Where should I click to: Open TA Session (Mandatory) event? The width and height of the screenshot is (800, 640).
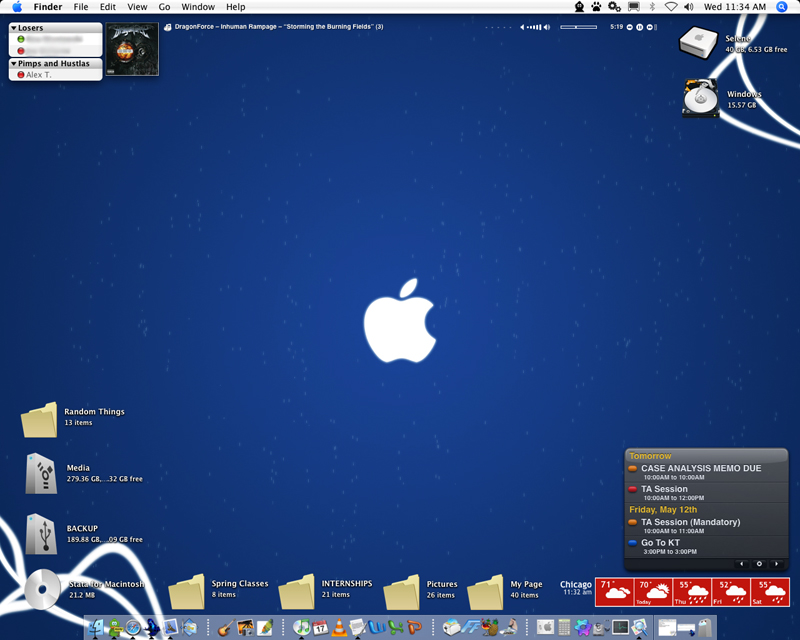pyautogui.click(x=706, y=526)
